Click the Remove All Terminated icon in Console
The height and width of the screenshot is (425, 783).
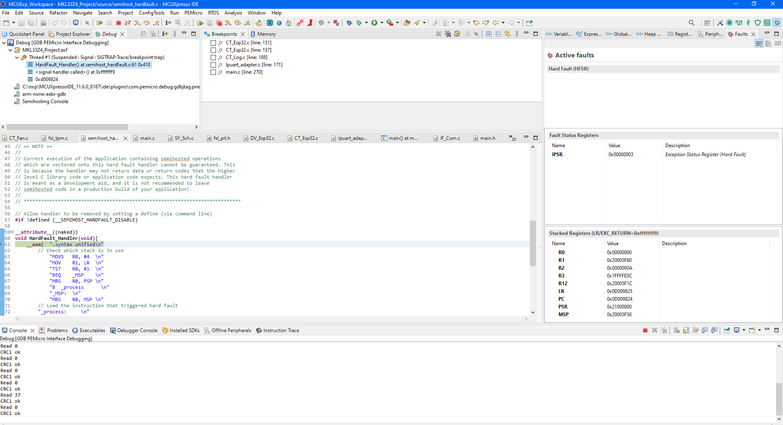[664, 330]
